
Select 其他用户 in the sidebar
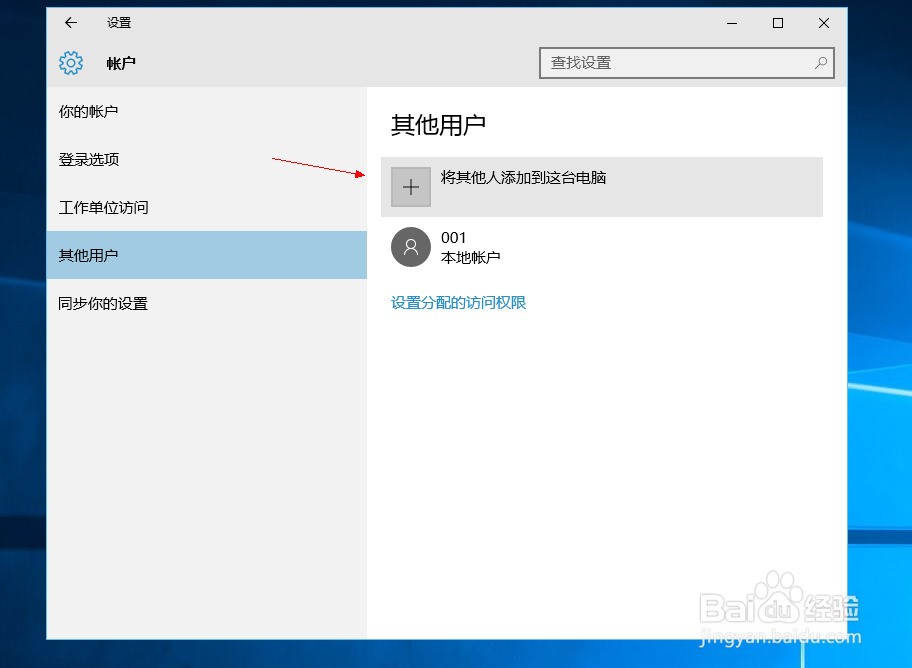point(206,255)
